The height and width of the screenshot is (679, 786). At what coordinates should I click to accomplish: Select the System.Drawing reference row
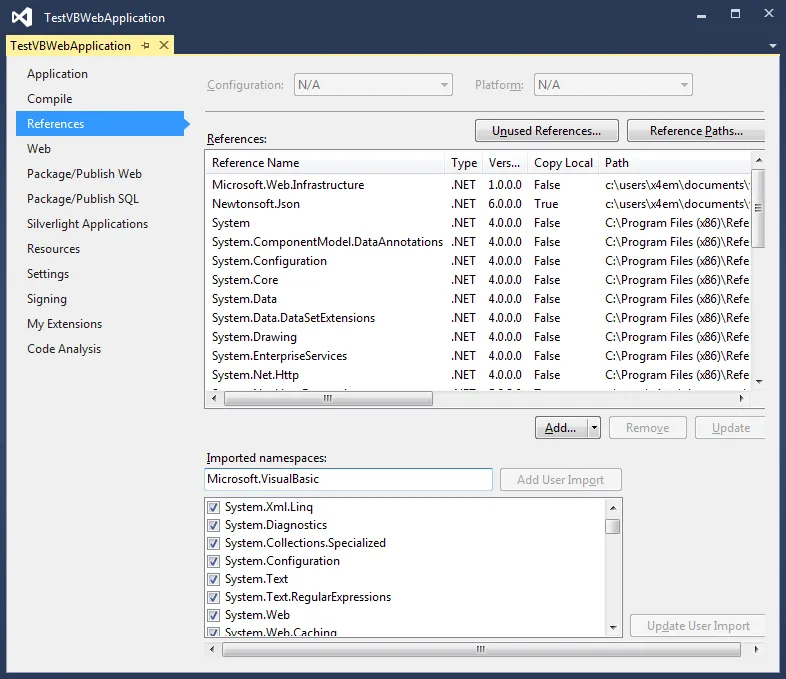click(x=478, y=337)
